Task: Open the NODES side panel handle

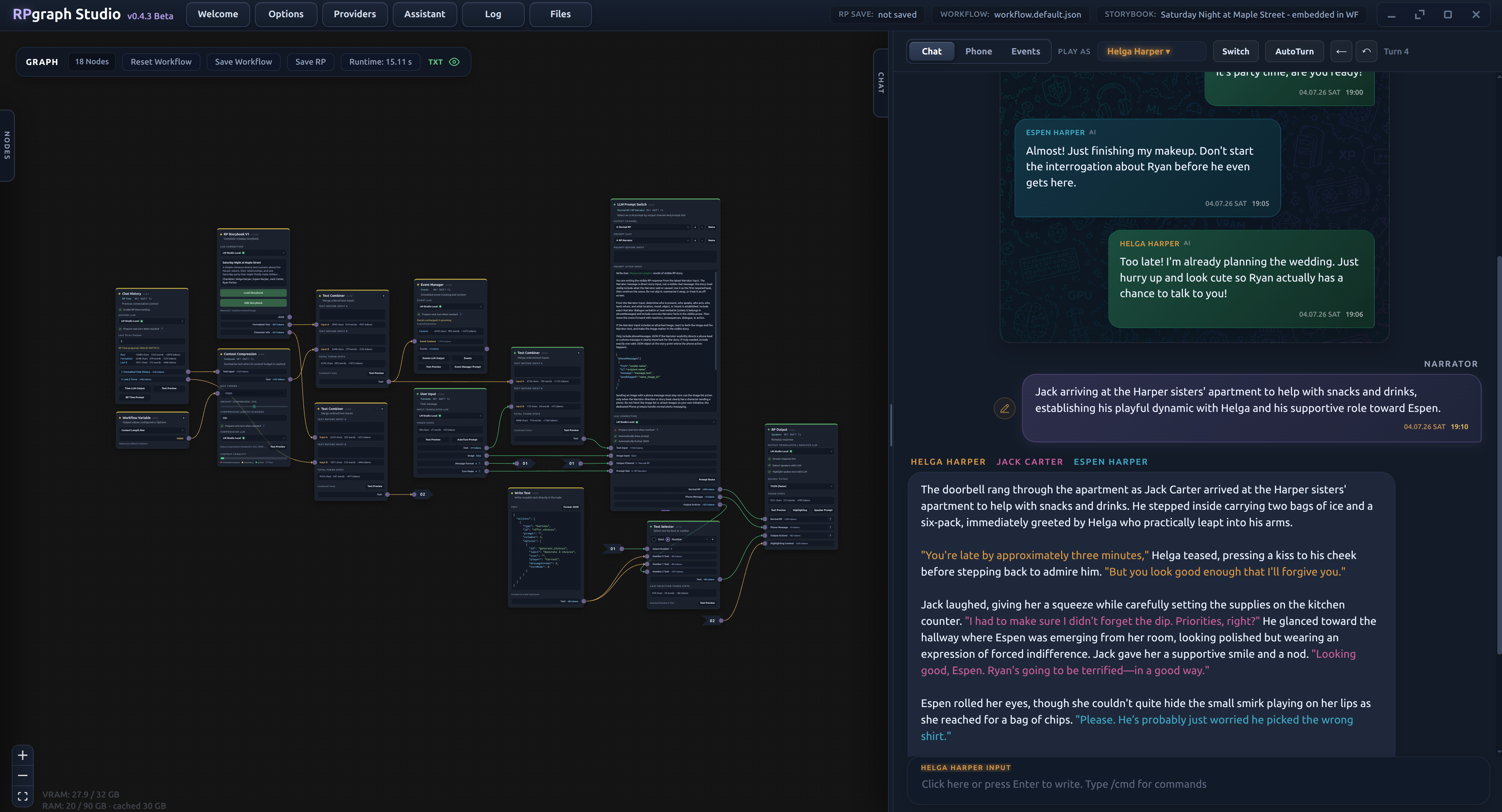Action: 7,145
